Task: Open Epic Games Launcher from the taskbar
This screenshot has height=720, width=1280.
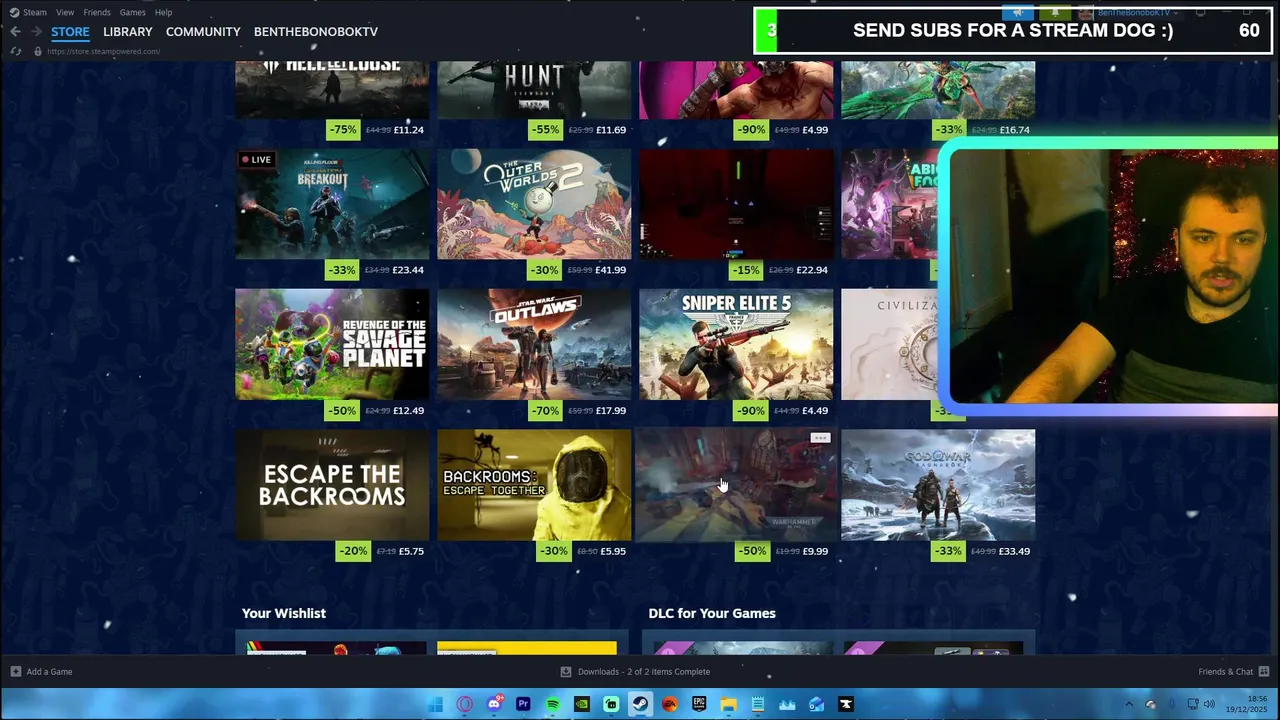Action: coord(699,704)
